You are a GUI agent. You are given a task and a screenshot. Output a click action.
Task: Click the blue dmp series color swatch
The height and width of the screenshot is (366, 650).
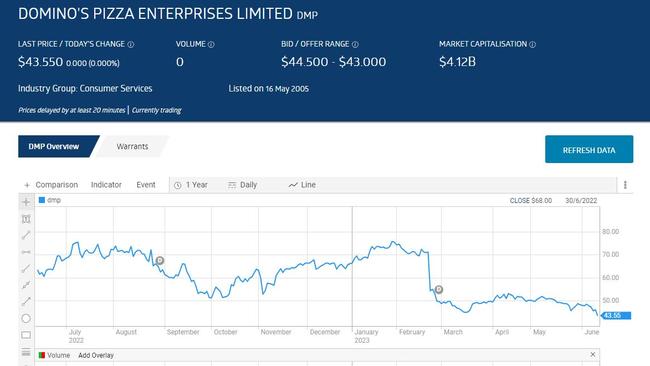tap(42, 200)
